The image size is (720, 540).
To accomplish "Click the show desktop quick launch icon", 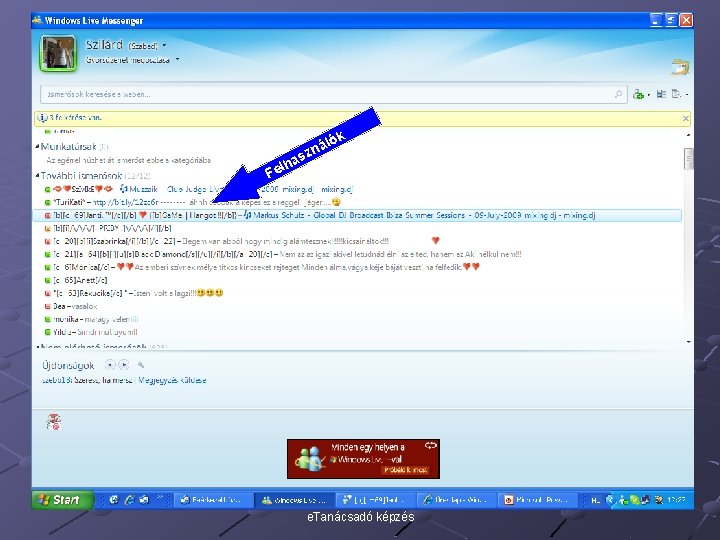I will point(144,500).
